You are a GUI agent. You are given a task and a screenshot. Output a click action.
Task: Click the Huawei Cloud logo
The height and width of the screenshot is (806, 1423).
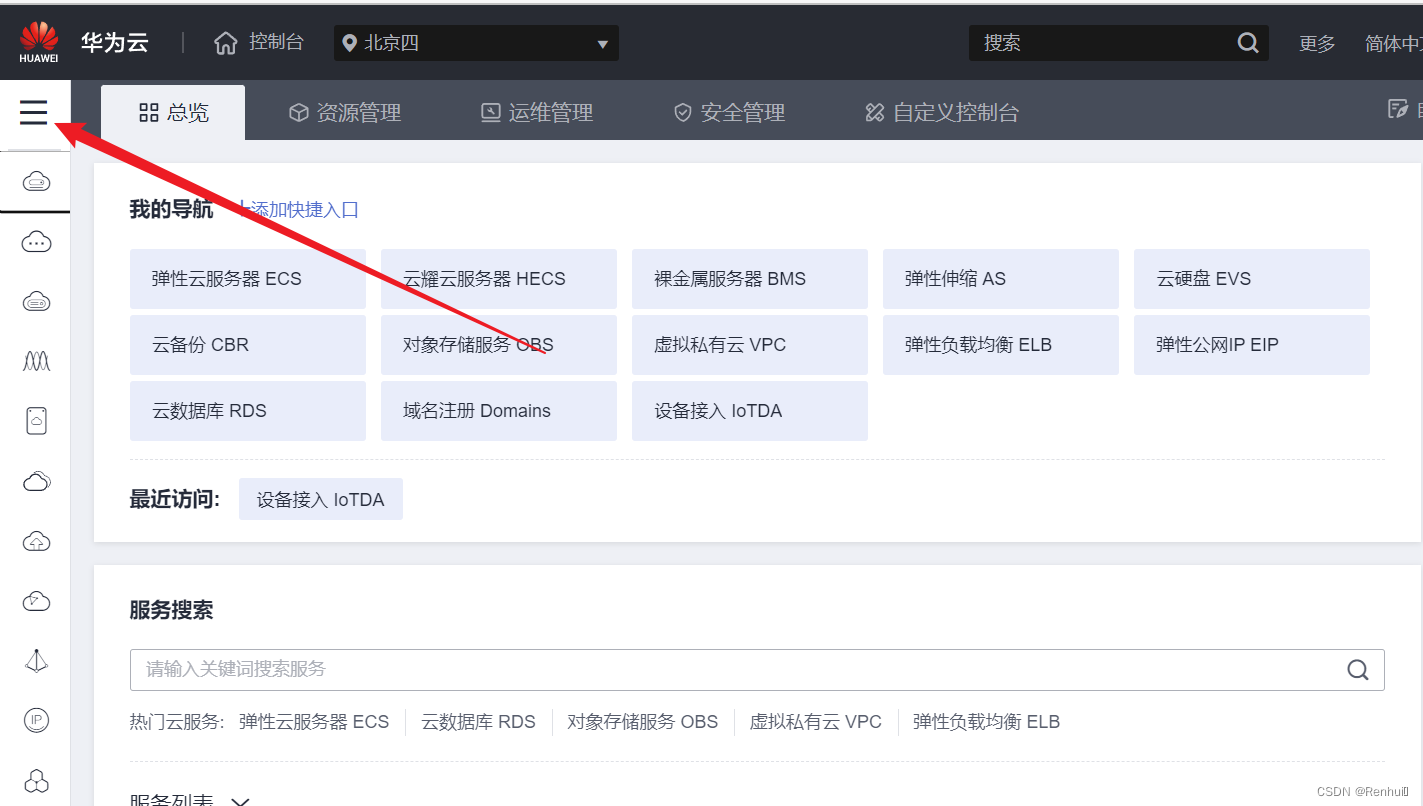point(39,43)
